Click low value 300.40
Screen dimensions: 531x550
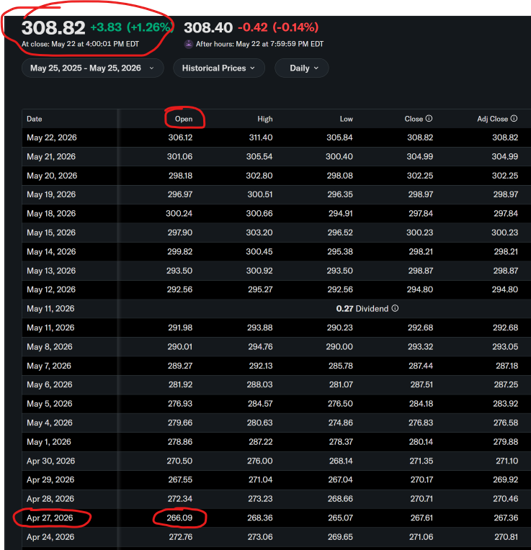339,156
